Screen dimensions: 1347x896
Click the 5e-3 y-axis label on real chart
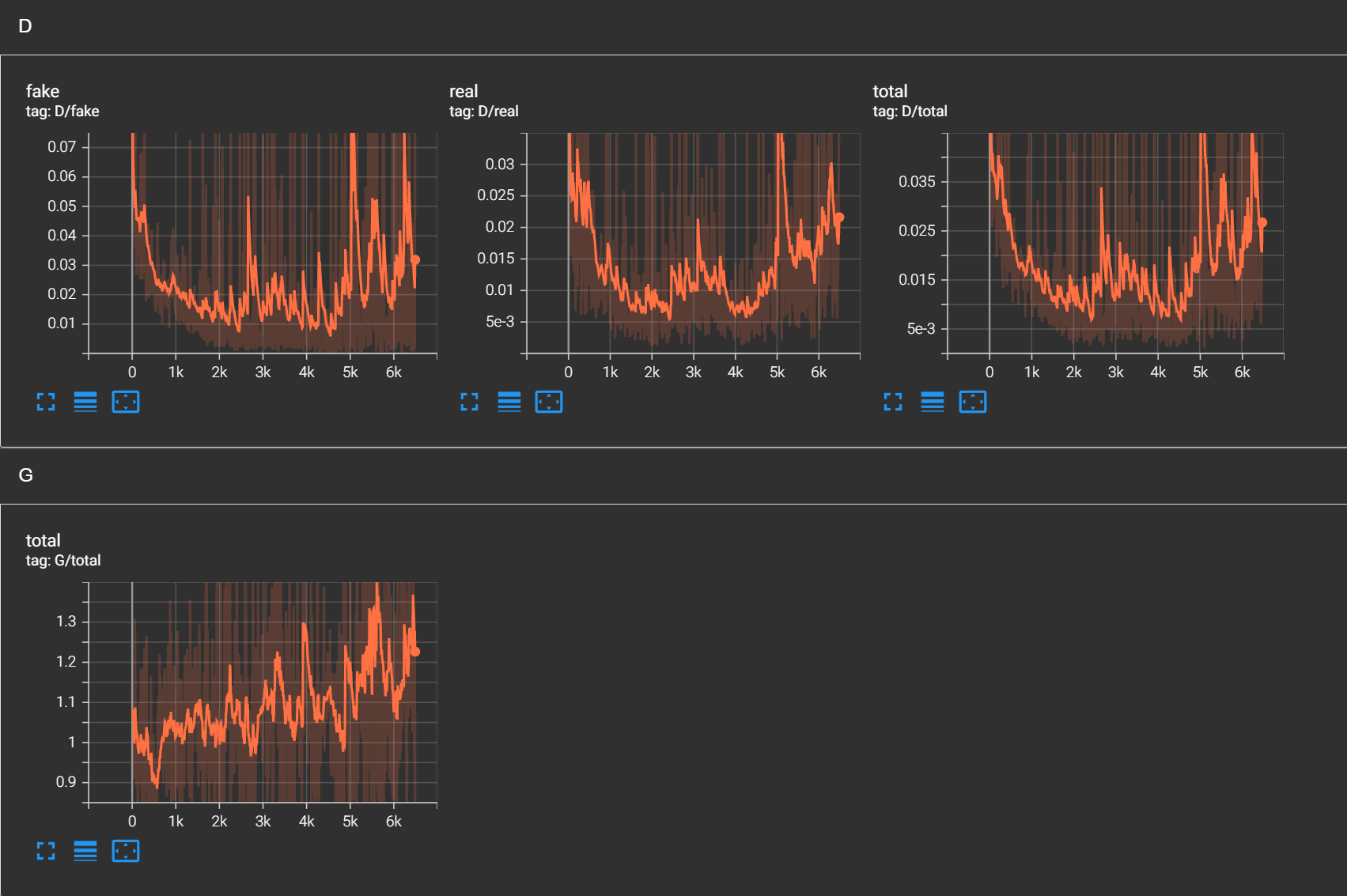point(500,322)
